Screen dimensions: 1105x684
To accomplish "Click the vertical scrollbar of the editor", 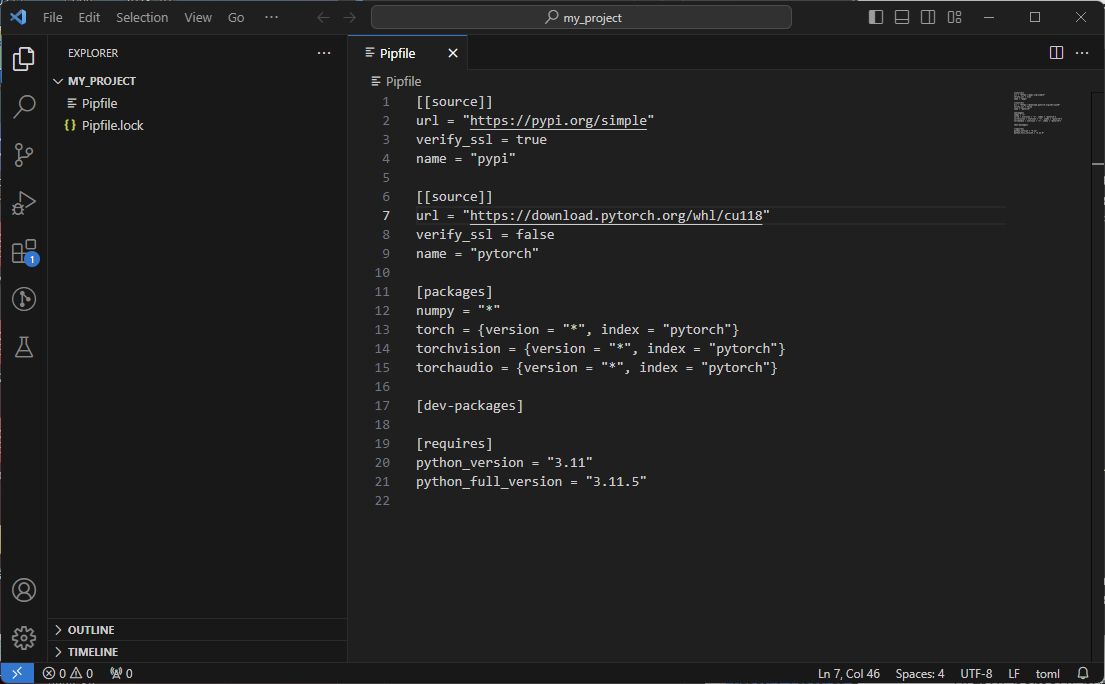I will [x=1098, y=377].
